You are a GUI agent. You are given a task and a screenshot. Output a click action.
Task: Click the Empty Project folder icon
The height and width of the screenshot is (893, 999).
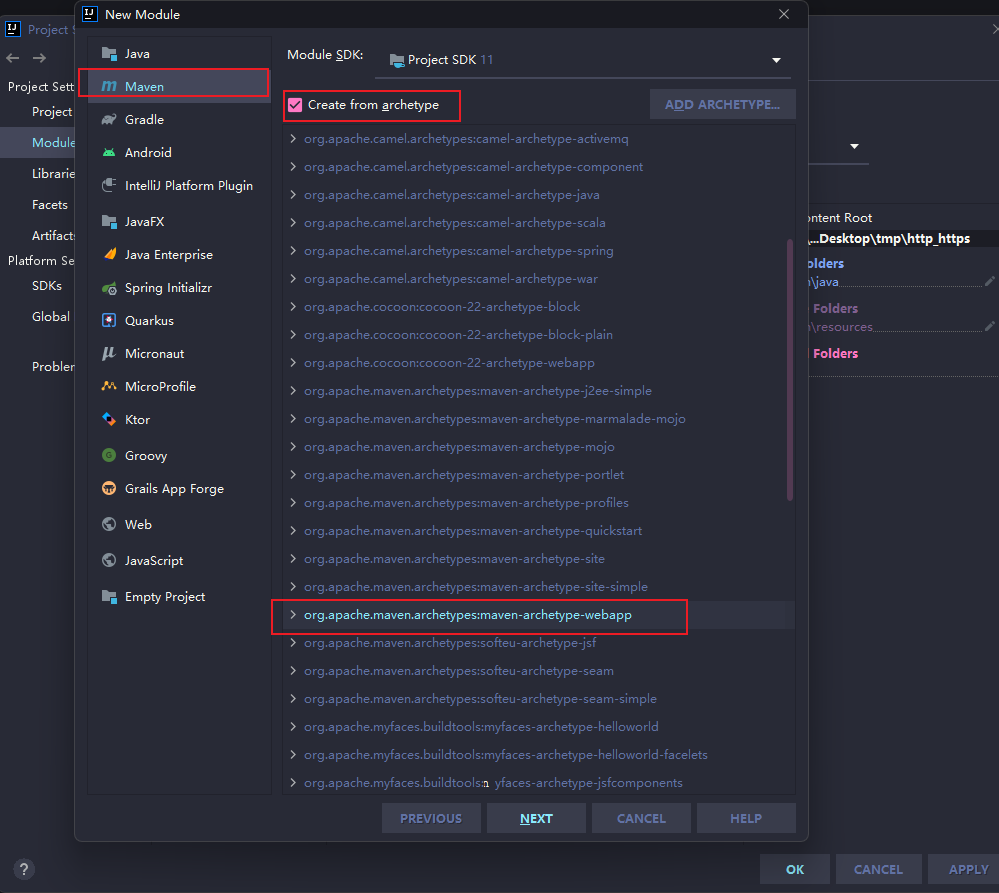tap(109, 597)
